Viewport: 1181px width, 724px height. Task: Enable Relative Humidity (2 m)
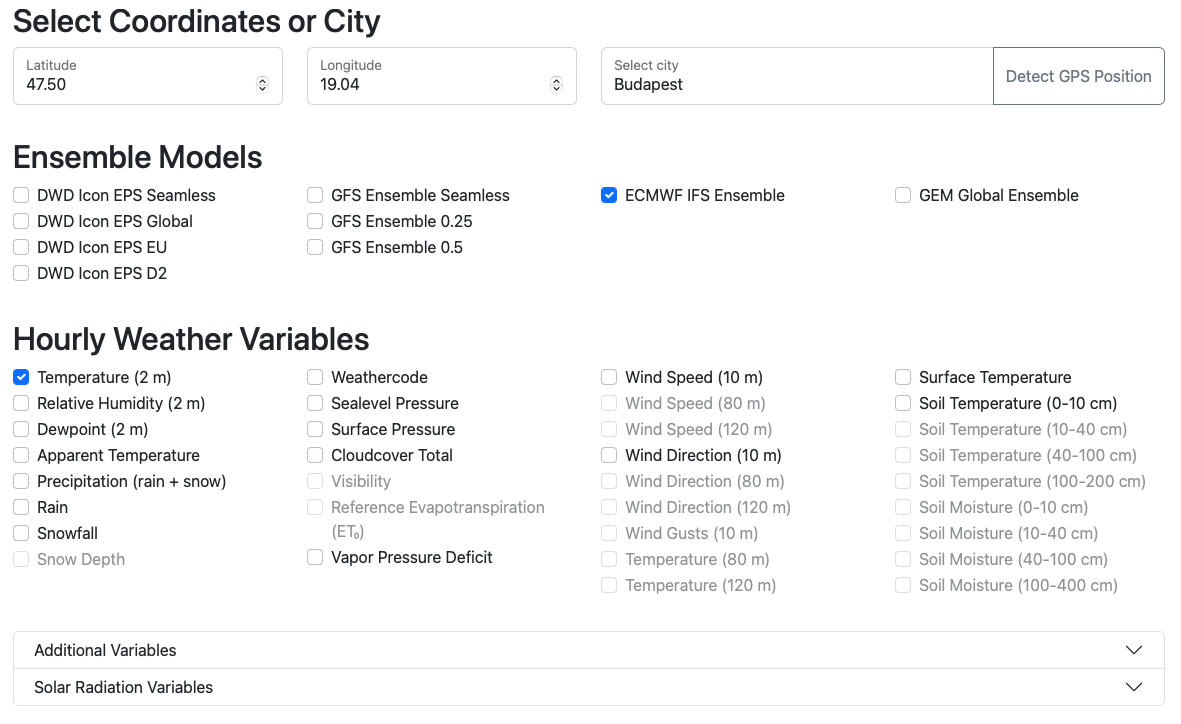pos(20,403)
